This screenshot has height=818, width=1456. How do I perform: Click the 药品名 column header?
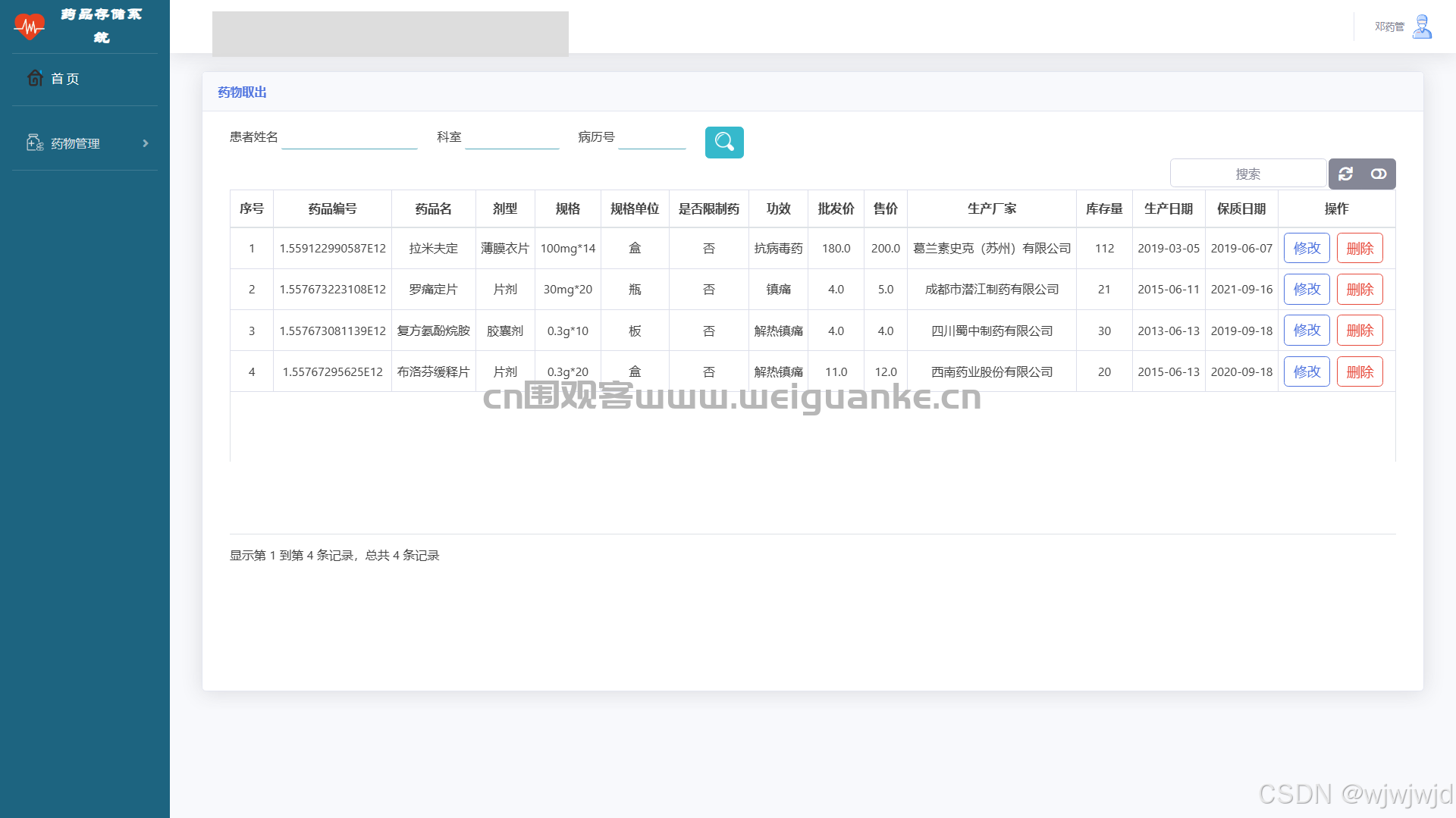(x=433, y=208)
